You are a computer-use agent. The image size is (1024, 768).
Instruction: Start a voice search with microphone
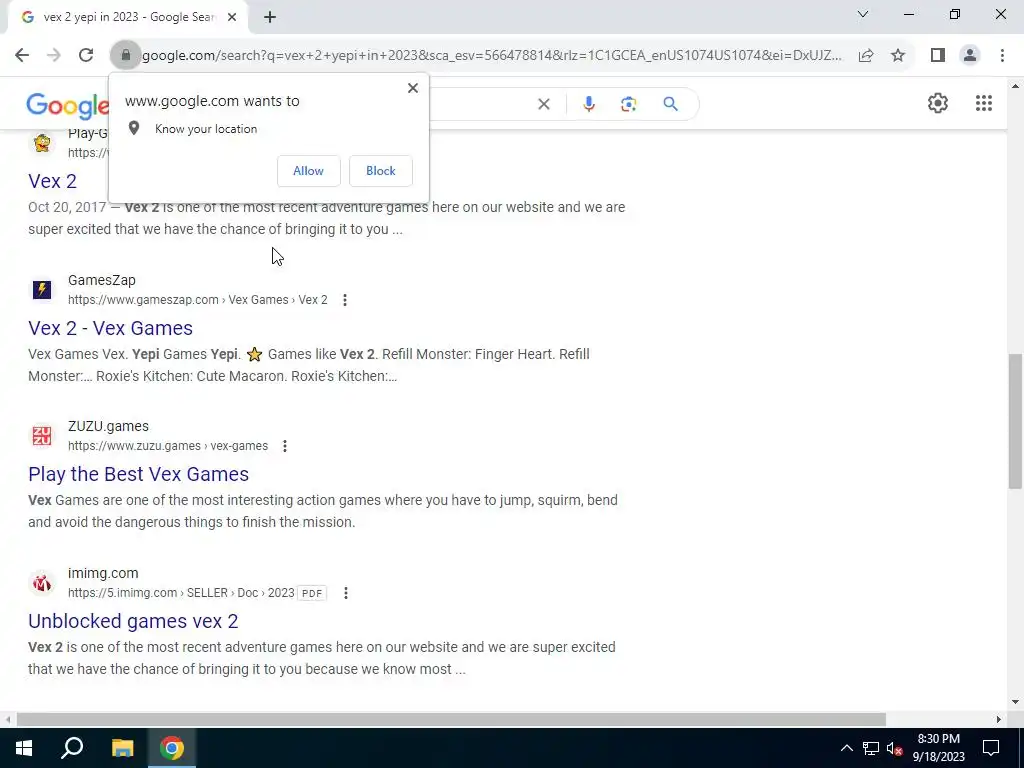[x=588, y=104]
